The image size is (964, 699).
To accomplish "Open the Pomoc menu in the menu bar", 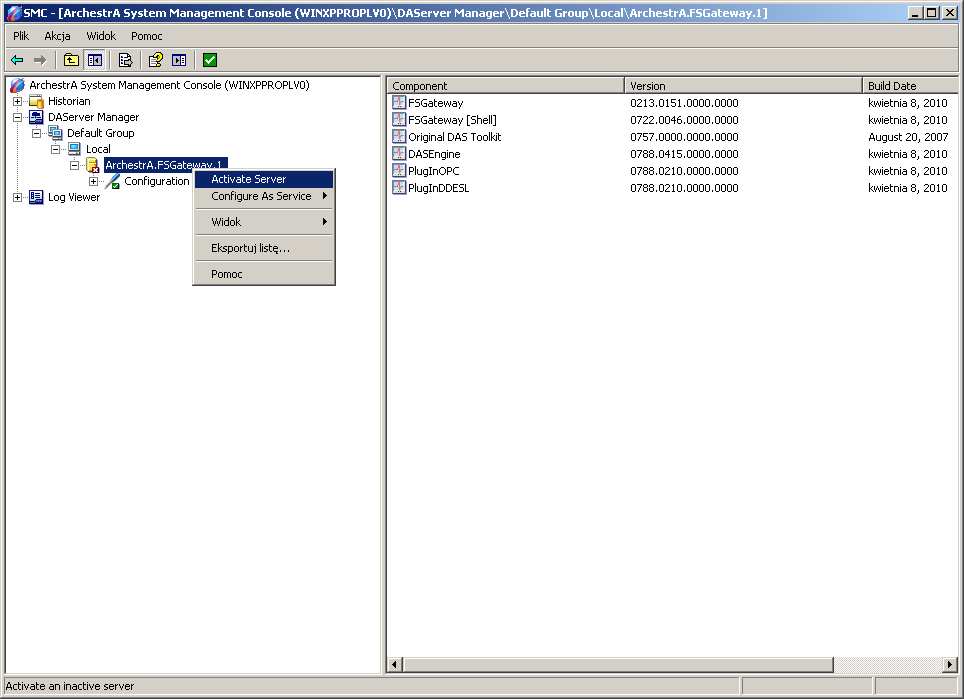I will click(x=146, y=36).
